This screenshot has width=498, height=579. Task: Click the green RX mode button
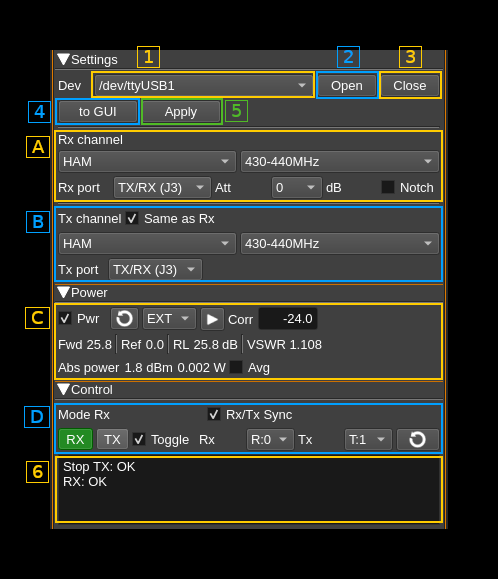click(75, 439)
